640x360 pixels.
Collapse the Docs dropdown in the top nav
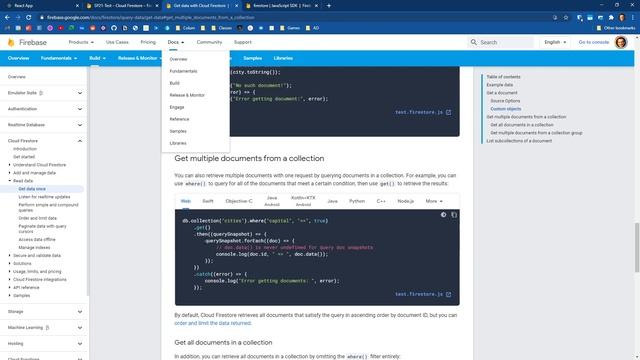point(176,42)
